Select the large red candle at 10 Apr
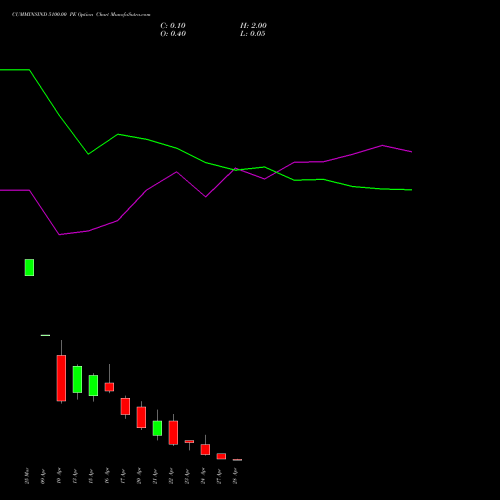 coord(61,378)
